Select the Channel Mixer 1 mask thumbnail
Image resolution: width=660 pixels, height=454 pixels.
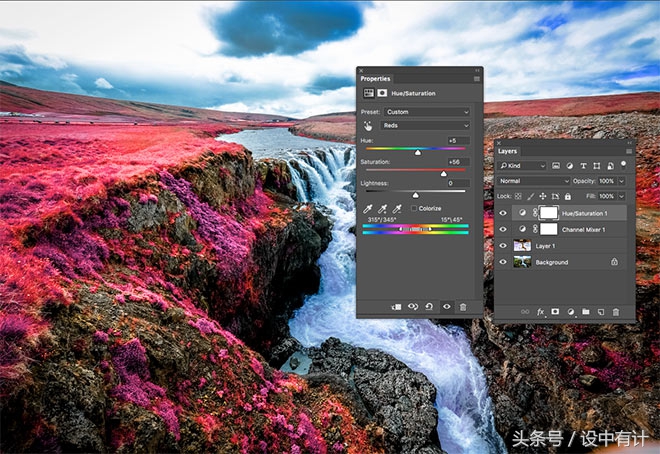point(548,229)
